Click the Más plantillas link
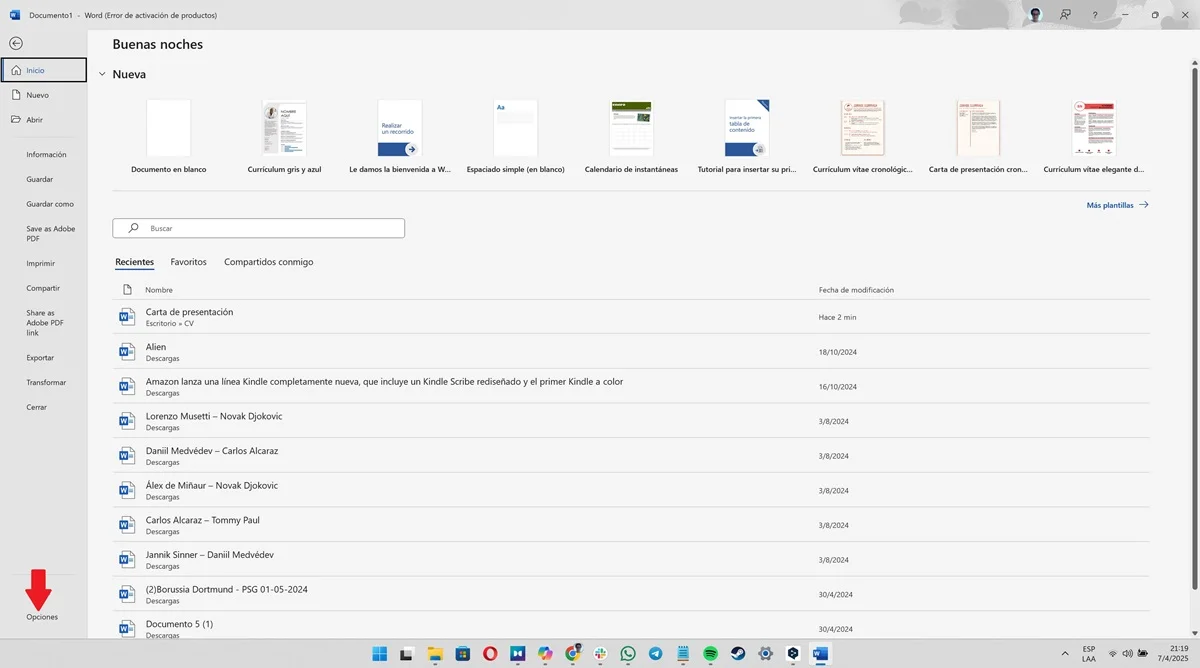The width and height of the screenshot is (1200, 668). coord(1117,205)
